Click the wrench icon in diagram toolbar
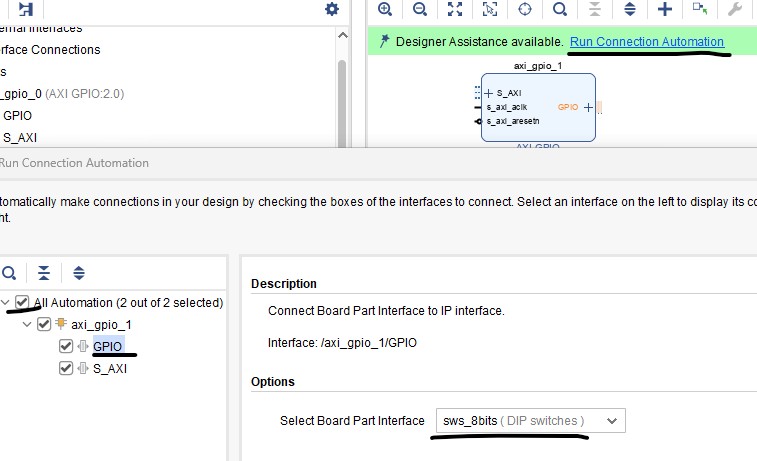The image size is (757, 461). point(735,9)
